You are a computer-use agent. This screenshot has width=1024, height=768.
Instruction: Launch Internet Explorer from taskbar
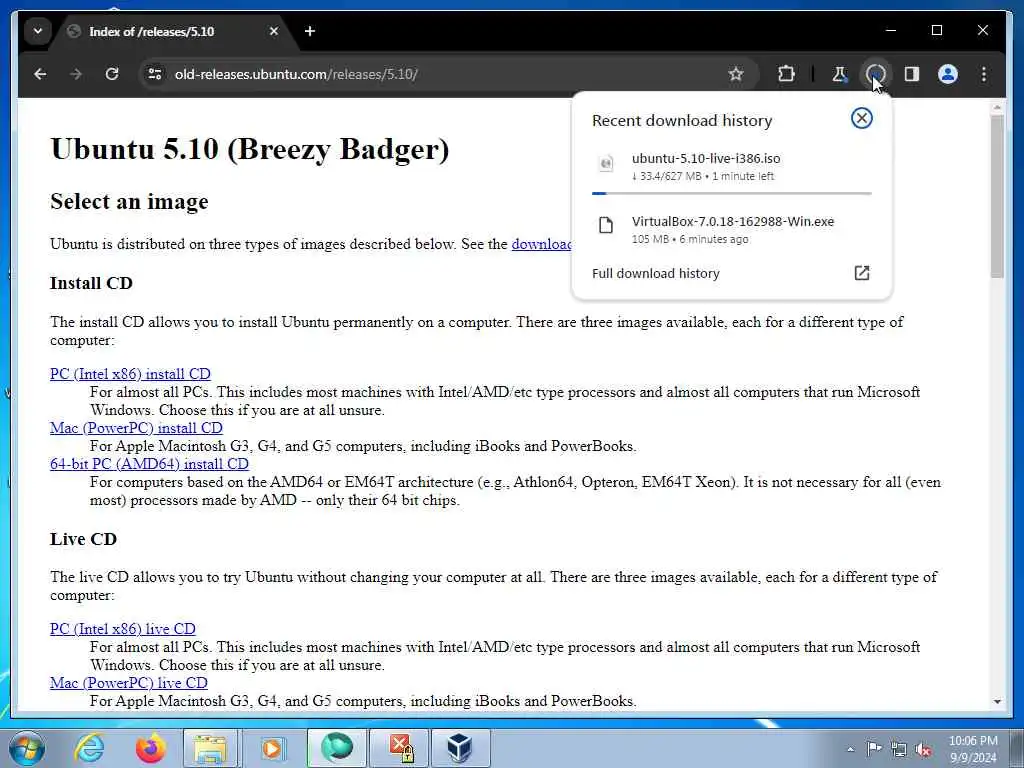89,748
